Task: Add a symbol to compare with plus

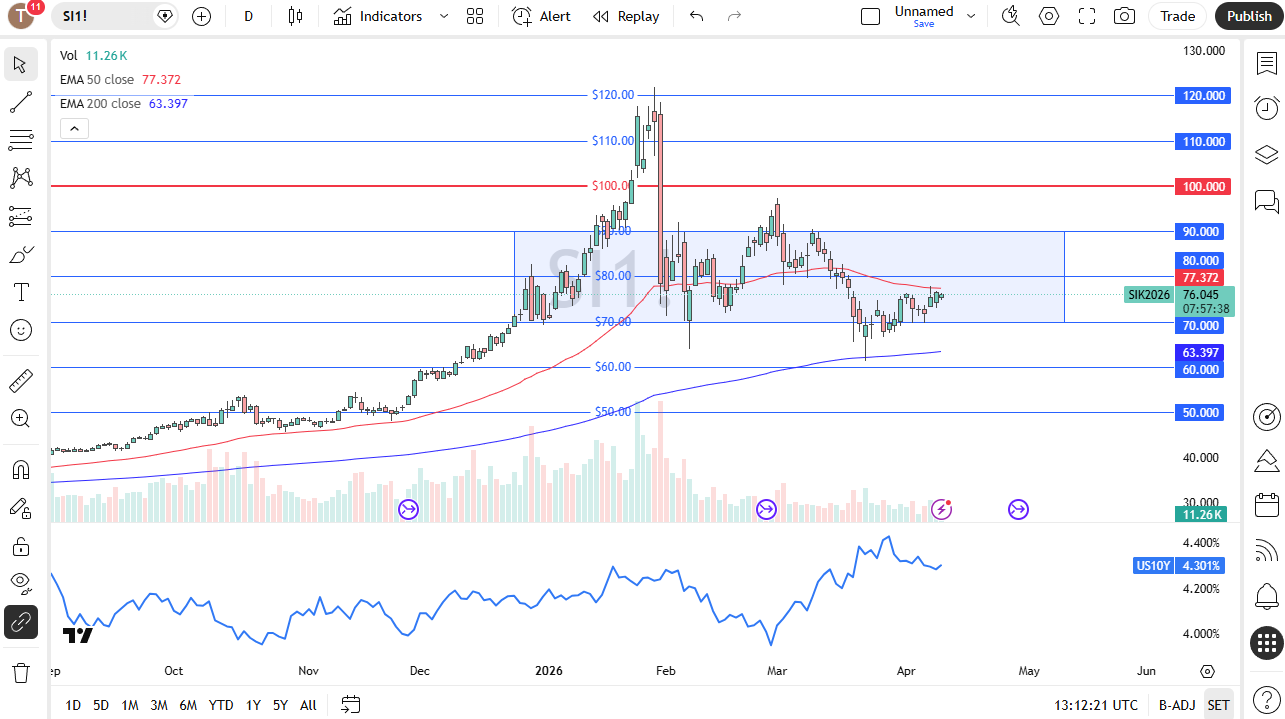Action: point(201,16)
